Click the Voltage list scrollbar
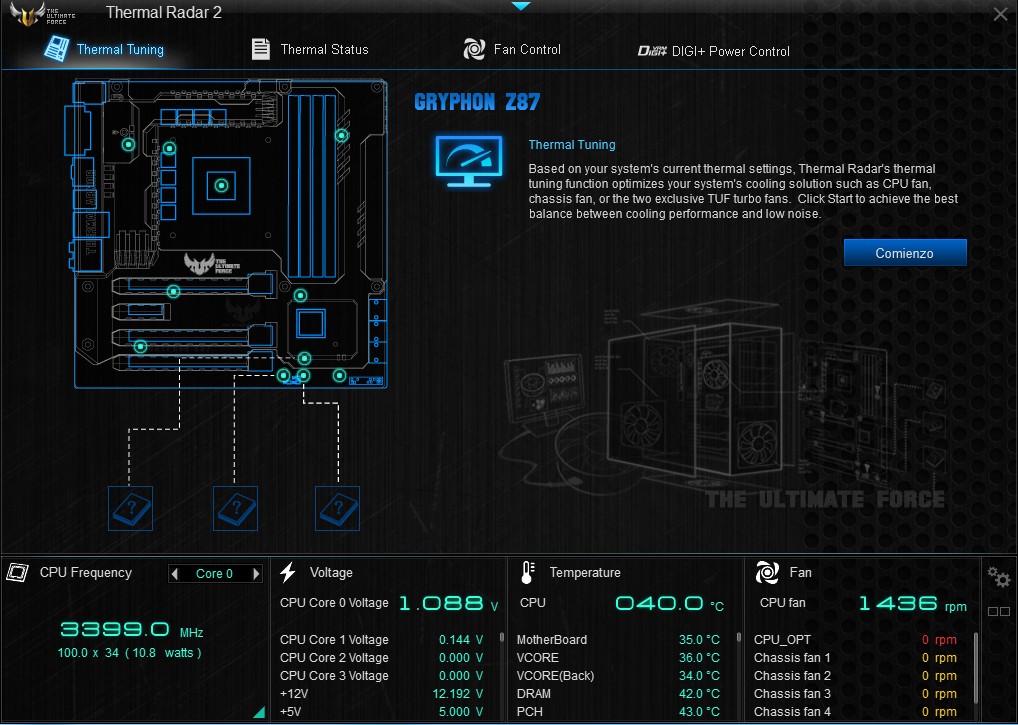The image size is (1018, 725). [x=501, y=638]
